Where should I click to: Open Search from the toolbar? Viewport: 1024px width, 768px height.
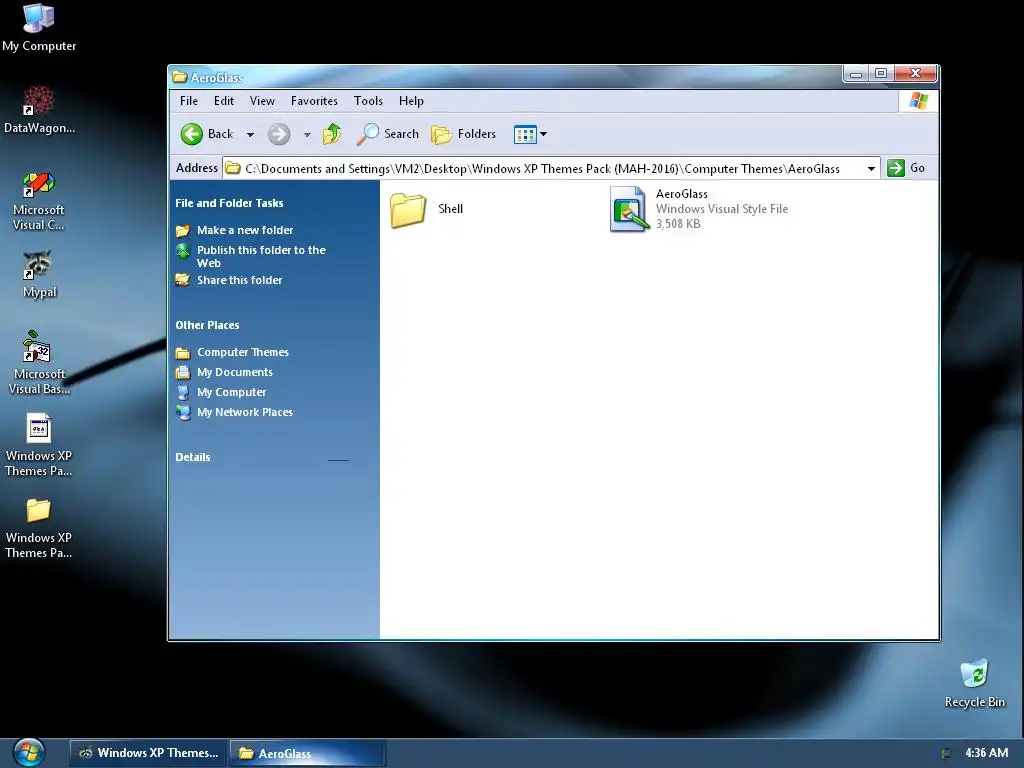388,134
